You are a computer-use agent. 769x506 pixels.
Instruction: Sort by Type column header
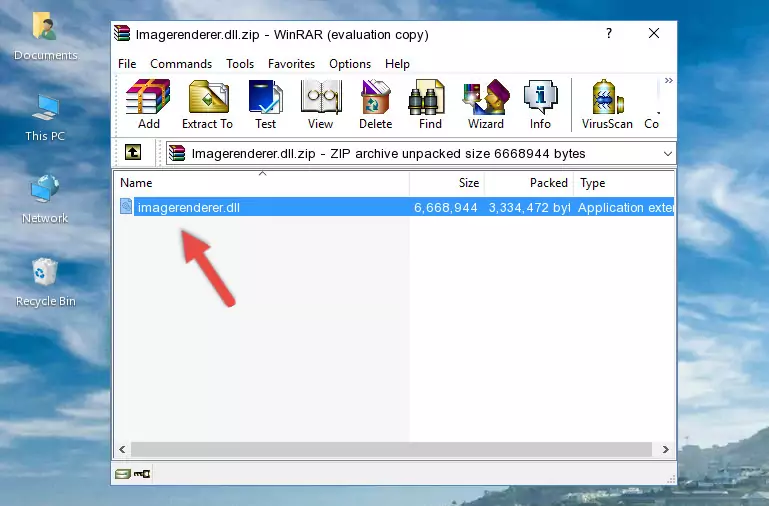pos(624,183)
